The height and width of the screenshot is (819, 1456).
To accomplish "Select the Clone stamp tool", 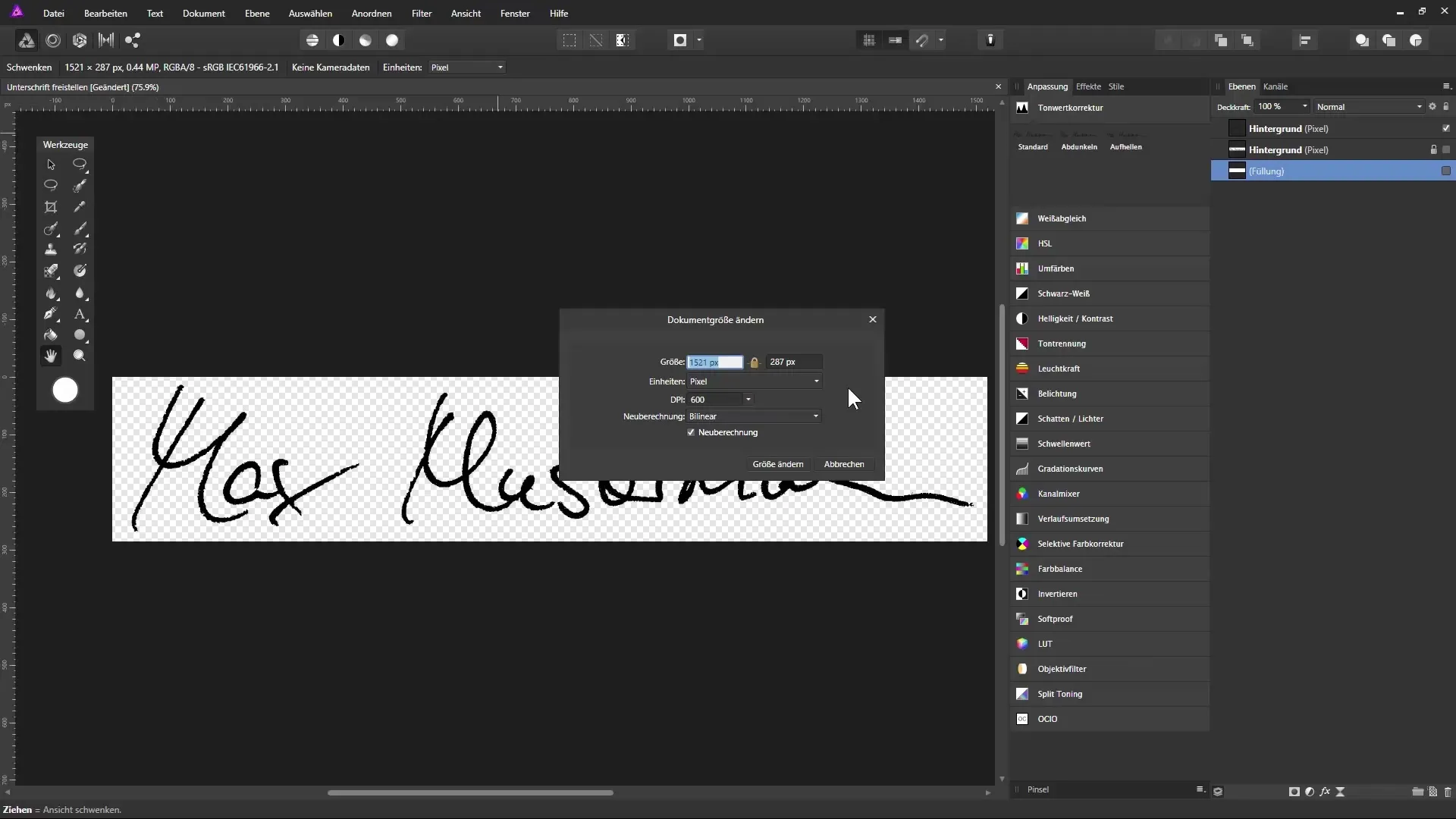I will (51, 249).
